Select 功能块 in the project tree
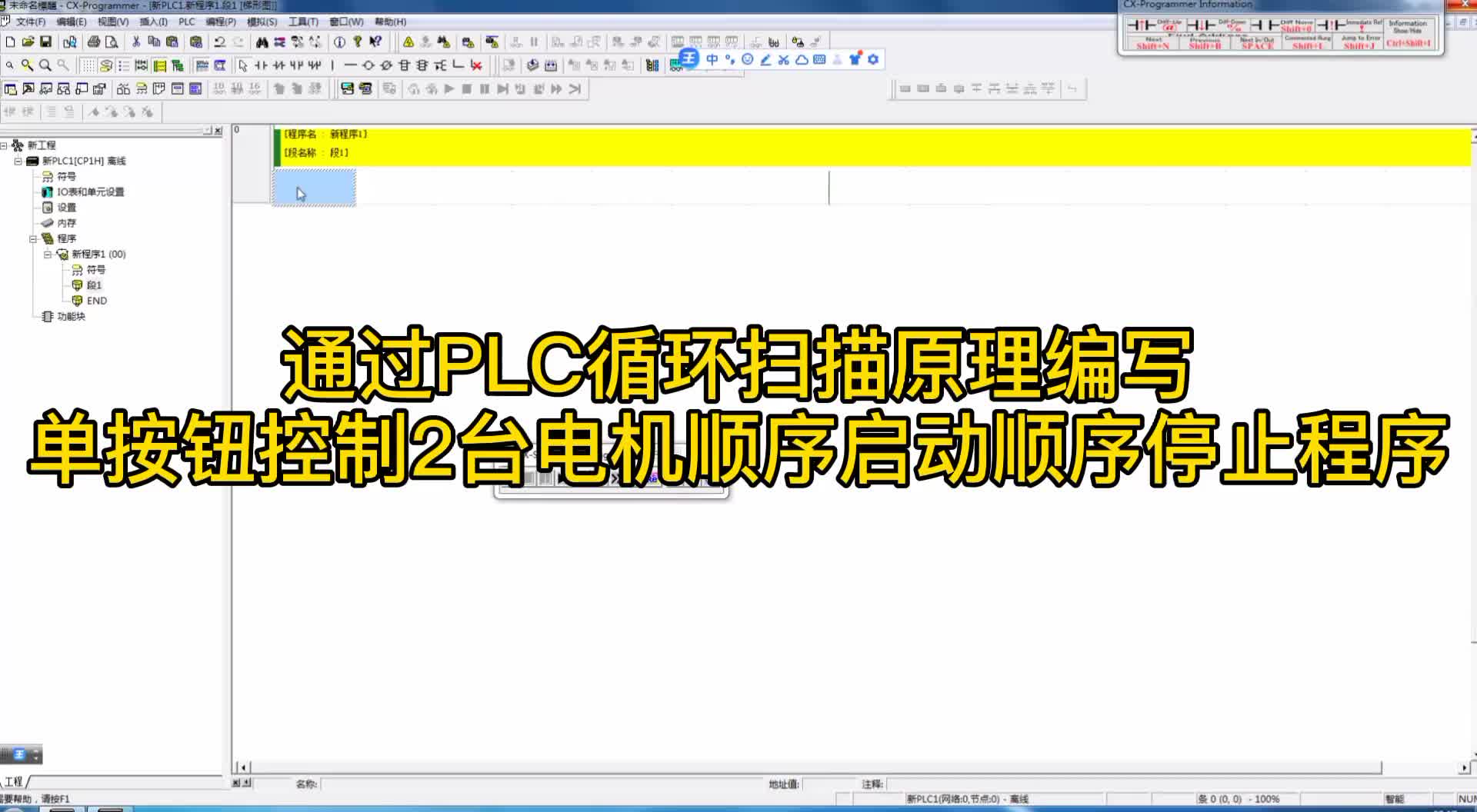This screenshot has width=1477, height=812. coord(71,316)
